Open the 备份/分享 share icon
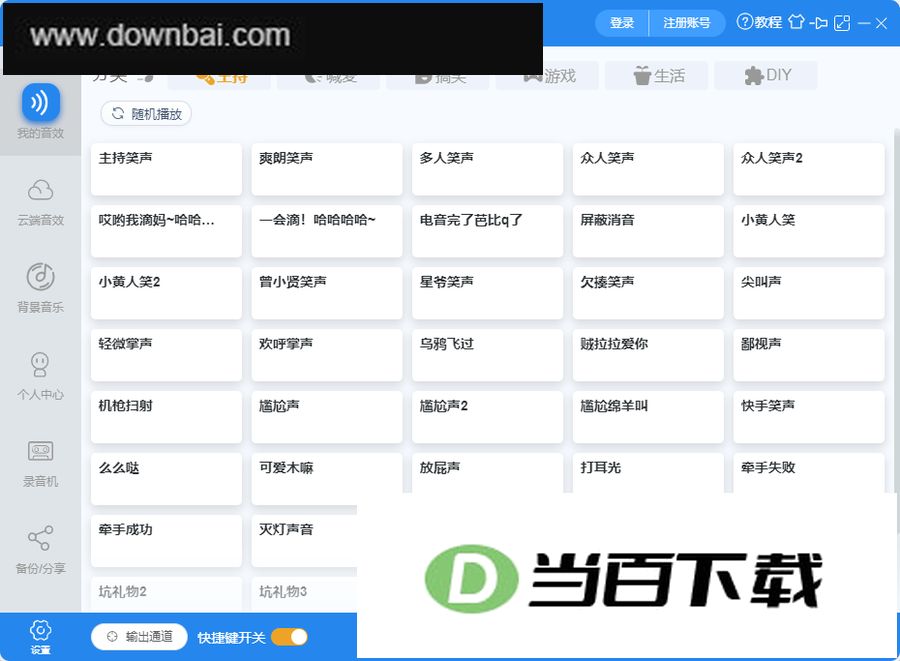 (x=40, y=538)
